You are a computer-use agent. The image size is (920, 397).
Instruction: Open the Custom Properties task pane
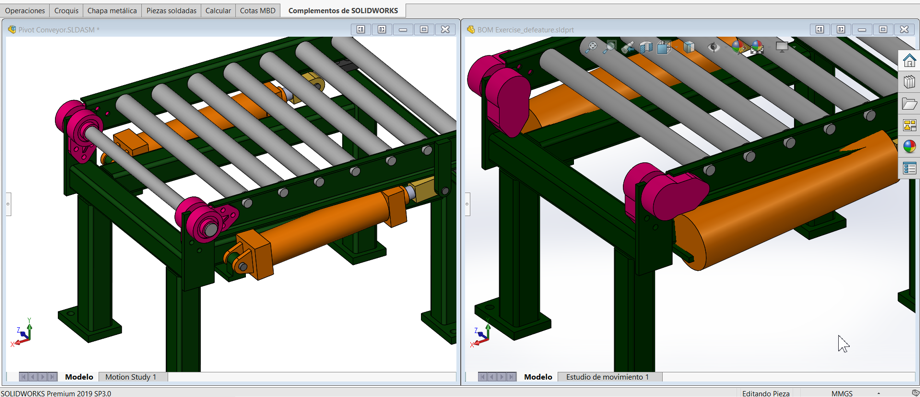point(909,168)
